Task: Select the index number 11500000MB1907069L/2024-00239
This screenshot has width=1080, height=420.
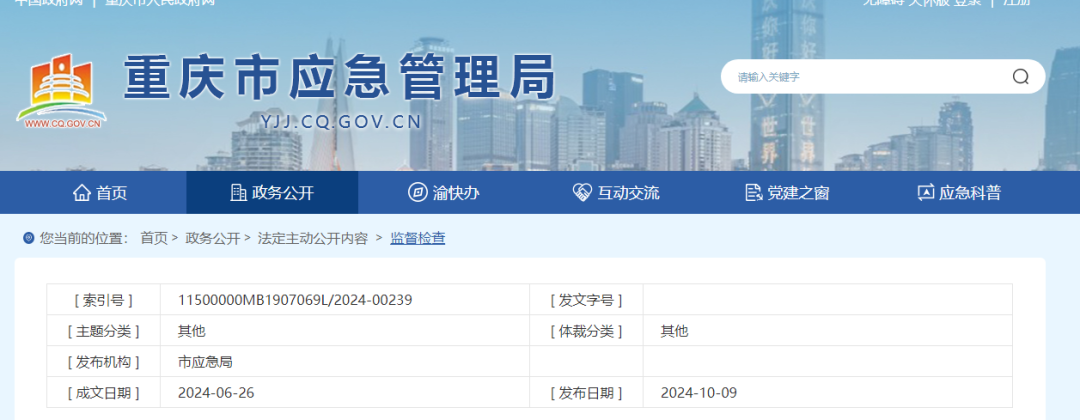Action: click(x=295, y=300)
